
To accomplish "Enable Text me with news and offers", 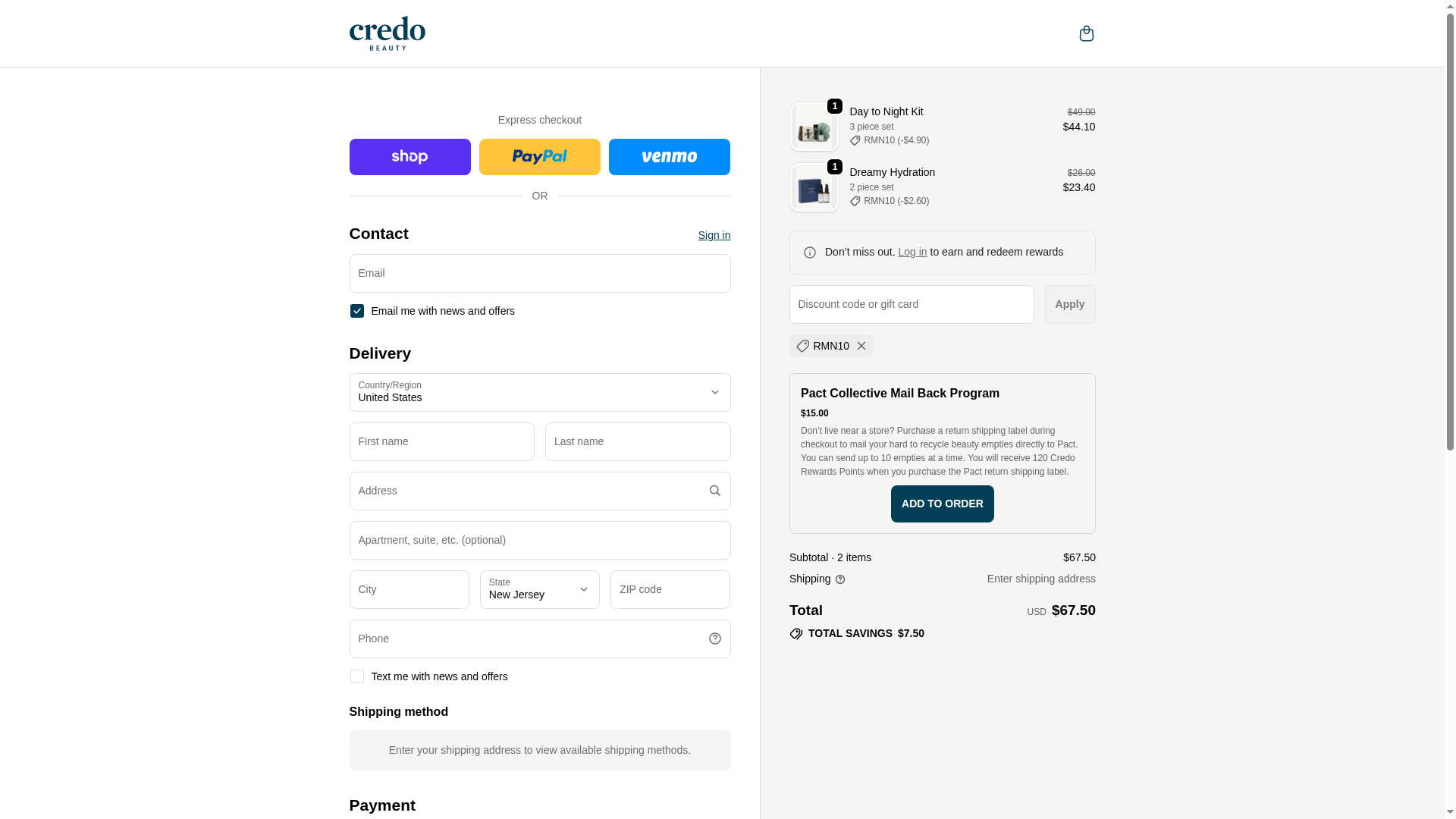I will pyautogui.click(x=356, y=676).
